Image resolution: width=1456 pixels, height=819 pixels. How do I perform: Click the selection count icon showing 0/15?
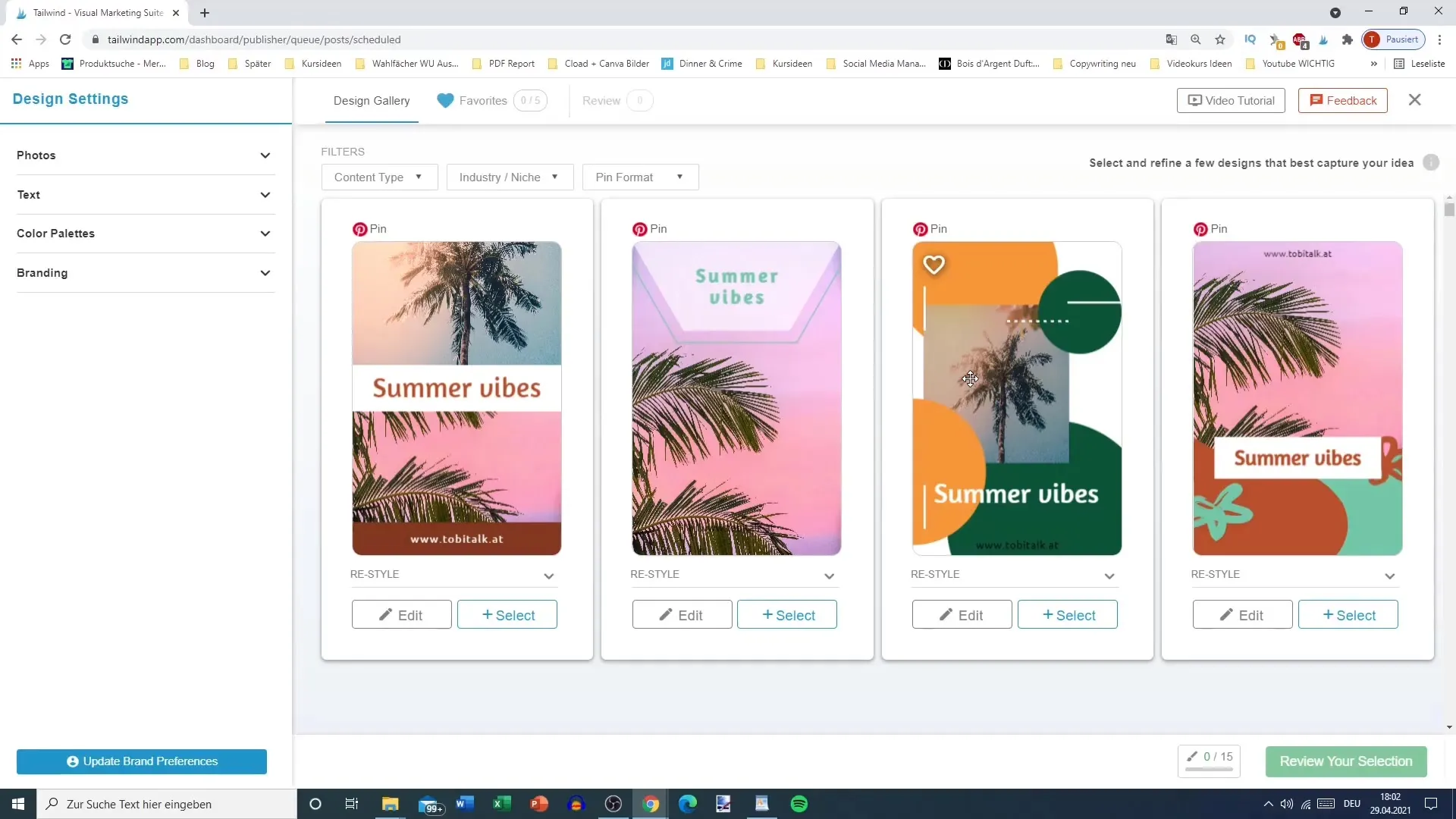point(1211,761)
